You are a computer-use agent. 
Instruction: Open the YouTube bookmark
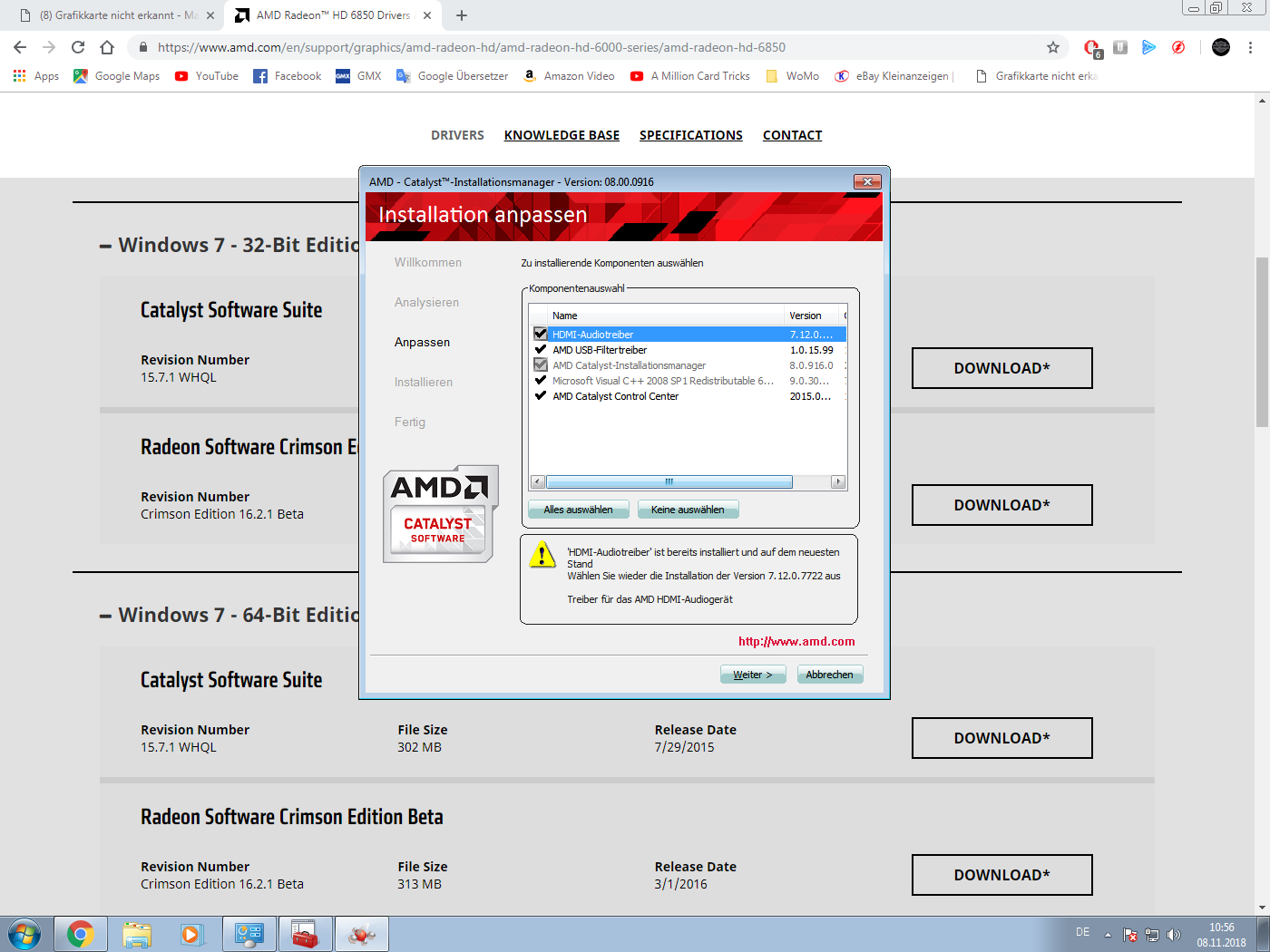pyautogui.click(x=207, y=76)
